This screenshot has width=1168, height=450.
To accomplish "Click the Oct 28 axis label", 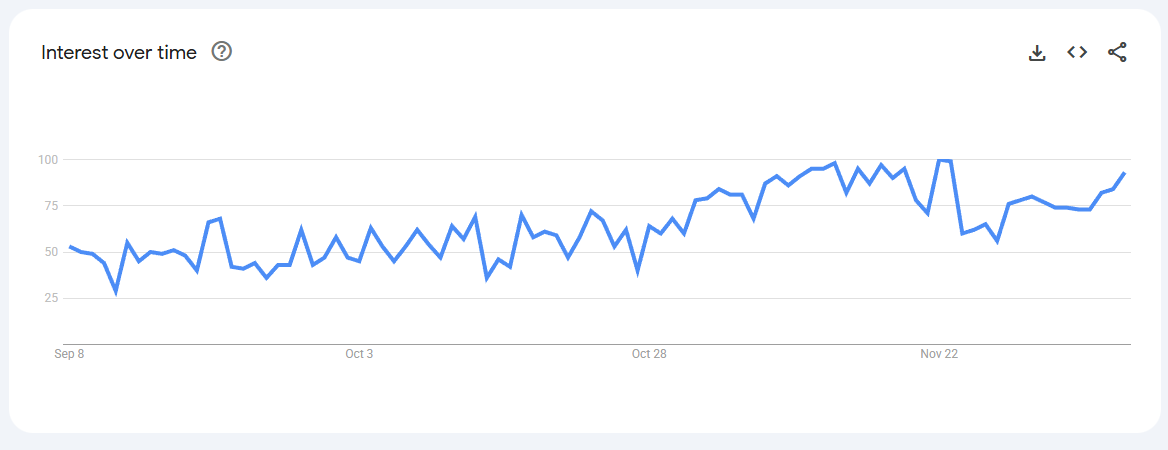I will pos(649,354).
